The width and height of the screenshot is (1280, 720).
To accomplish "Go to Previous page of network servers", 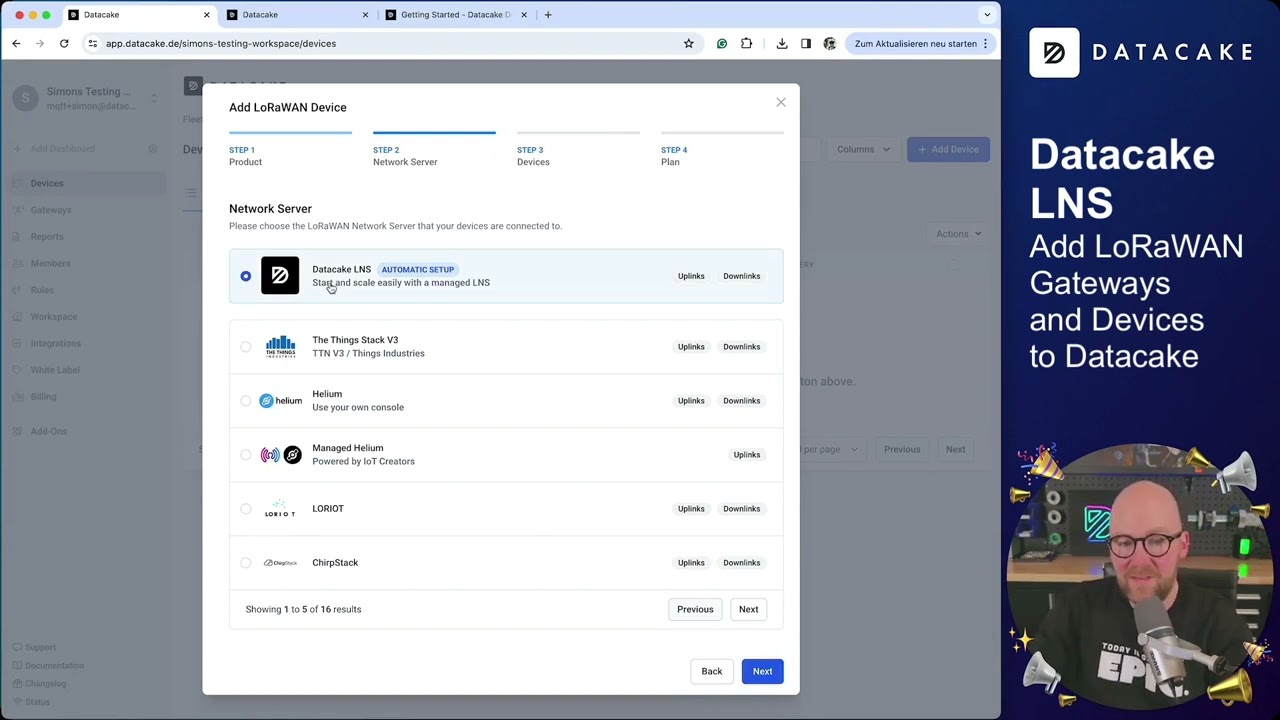I will coord(695,609).
